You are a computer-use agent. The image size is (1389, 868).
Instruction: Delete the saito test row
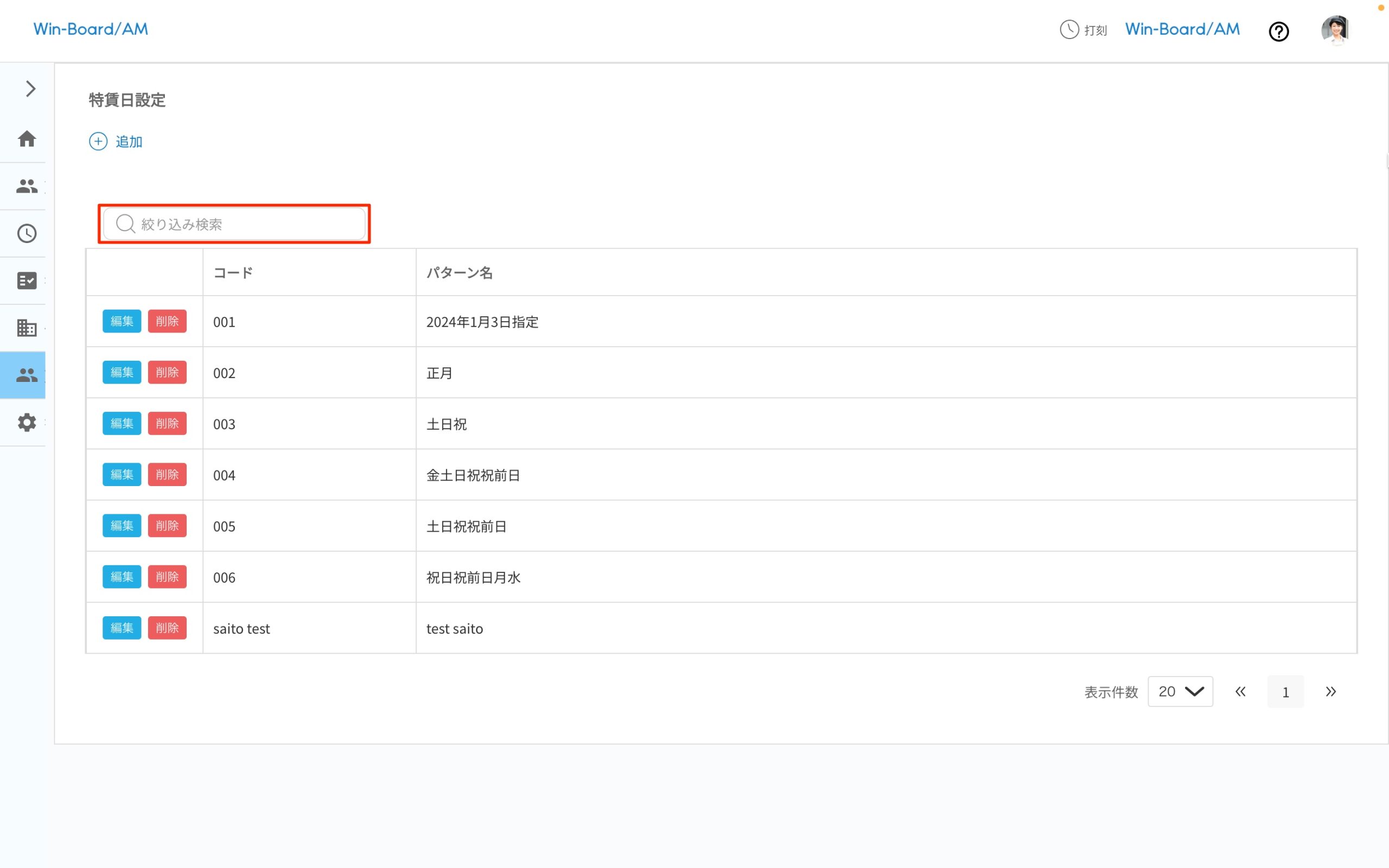167,628
